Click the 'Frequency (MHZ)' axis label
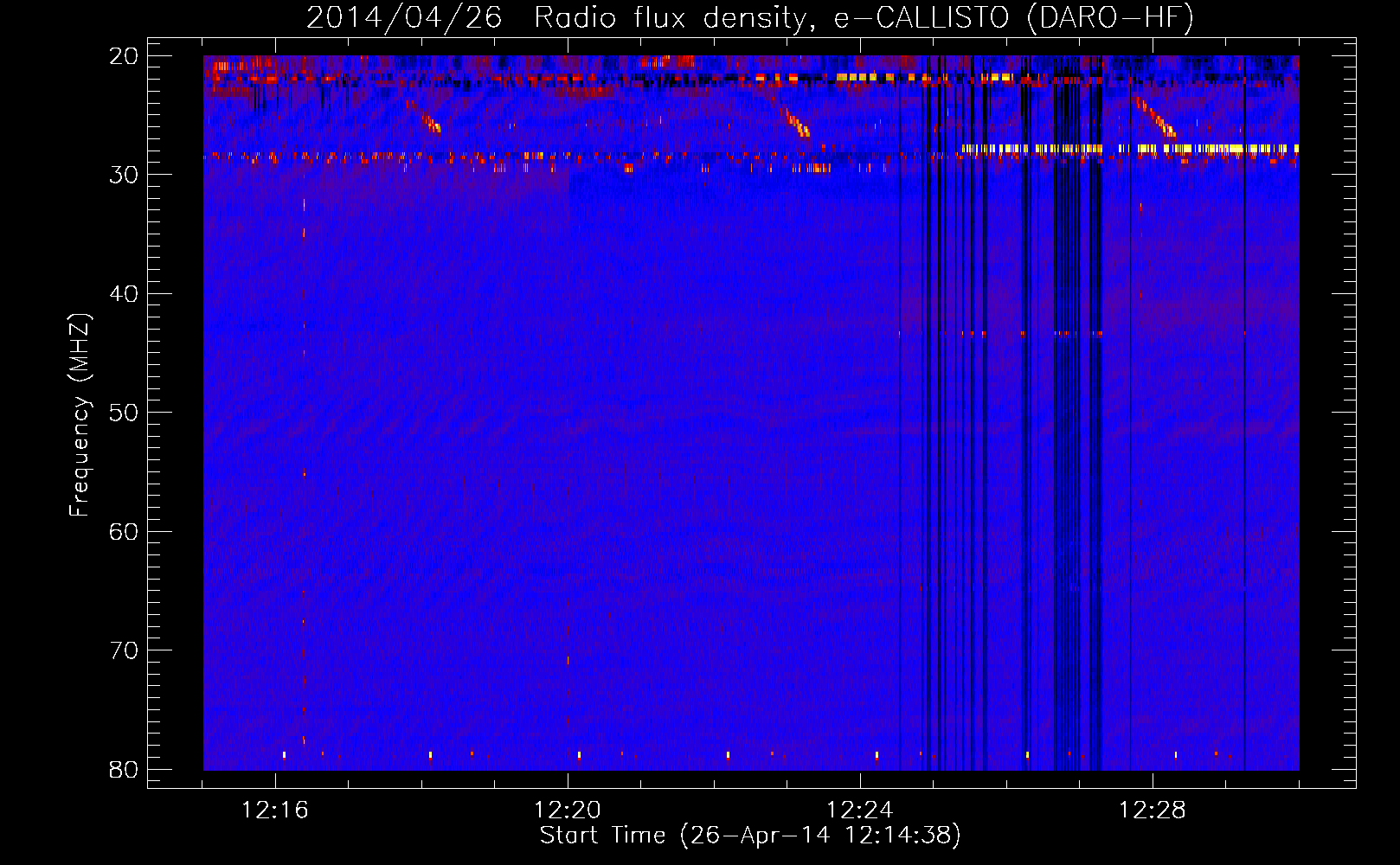Image resolution: width=1400 pixels, height=865 pixels. point(80,415)
